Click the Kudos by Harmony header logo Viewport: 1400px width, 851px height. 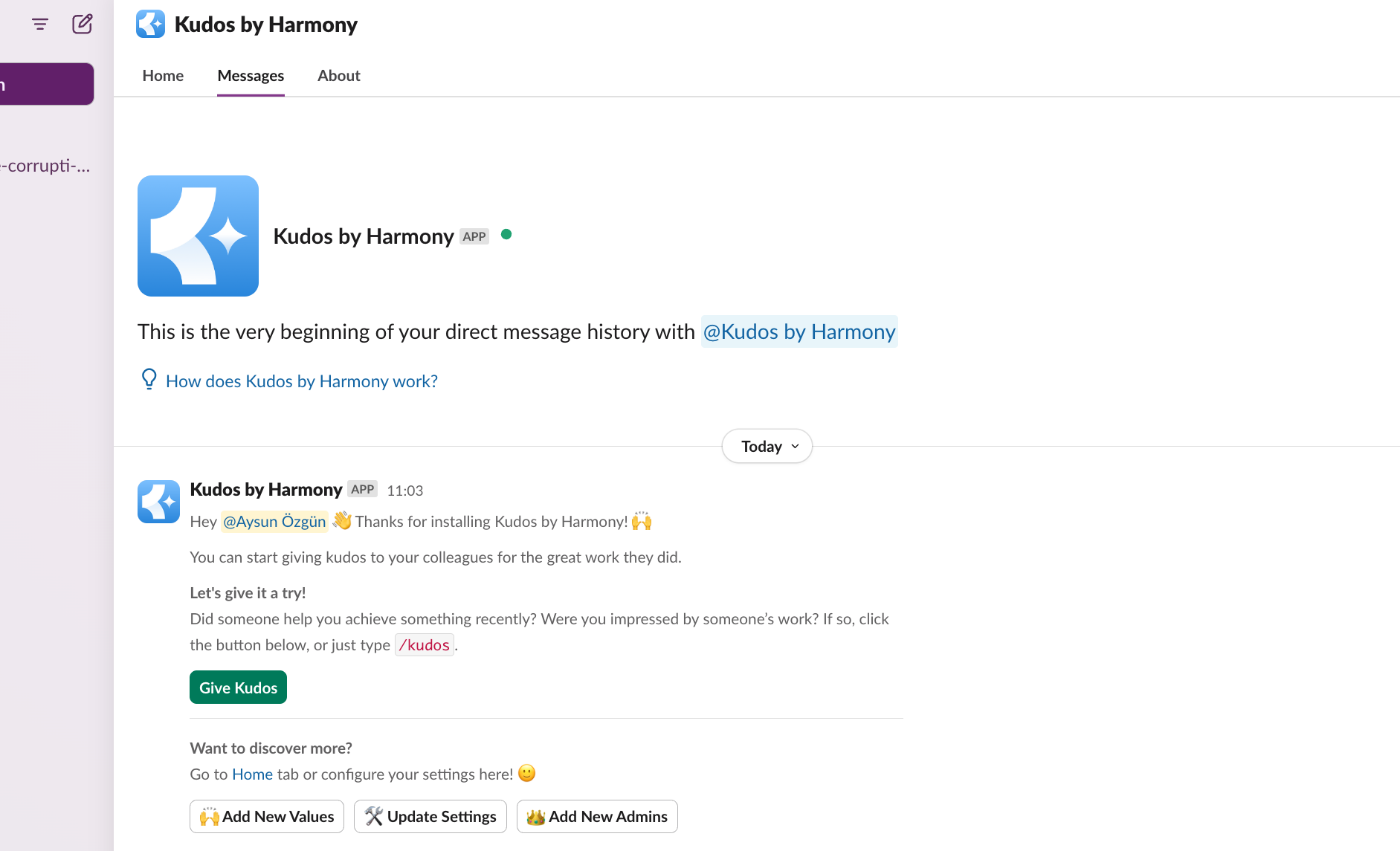(x=150, y=25)
